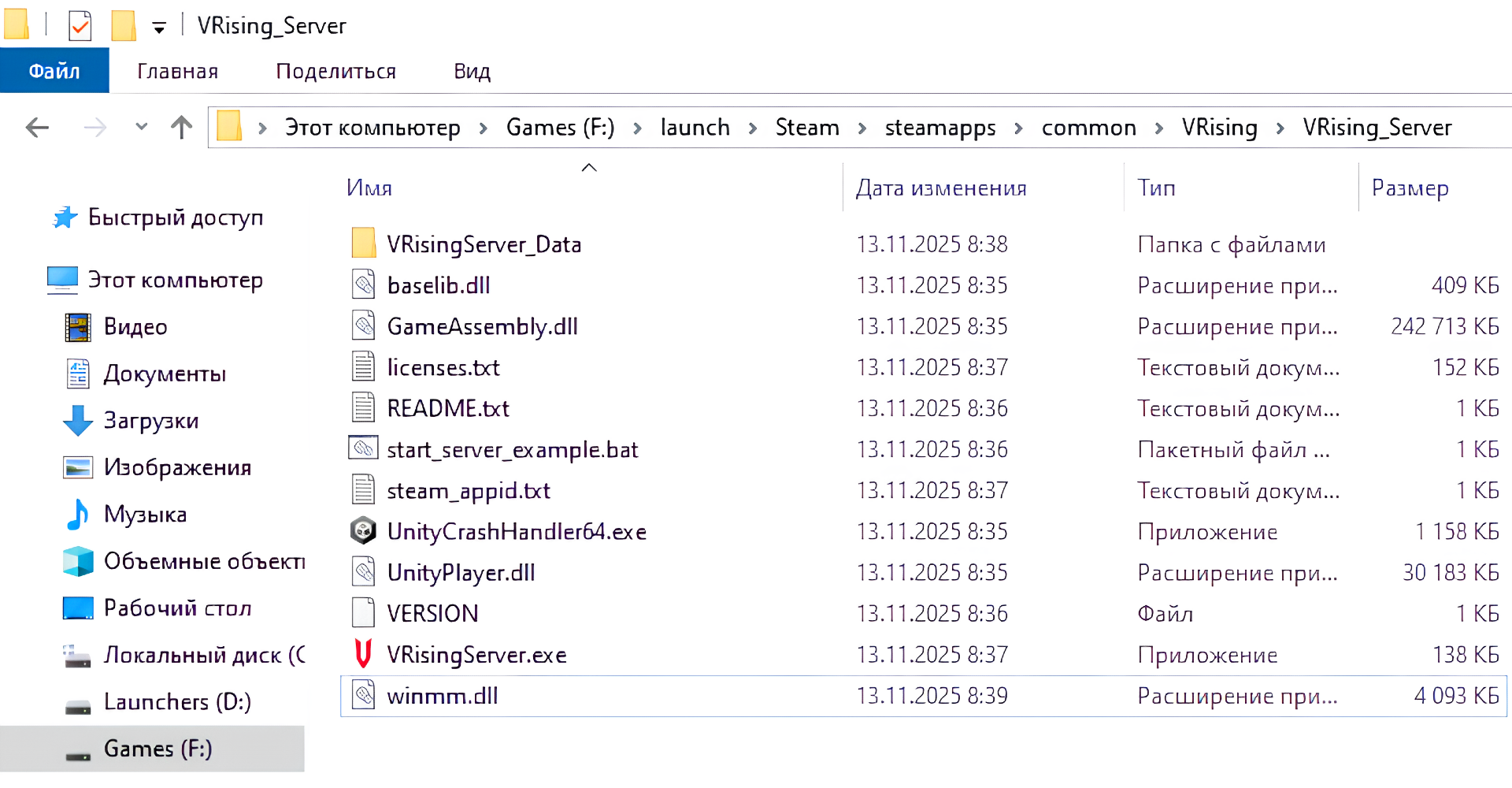Click the local disk C drive icon
The width and height of the screenshot is (1512, 788).
click(x=78, y=656)
